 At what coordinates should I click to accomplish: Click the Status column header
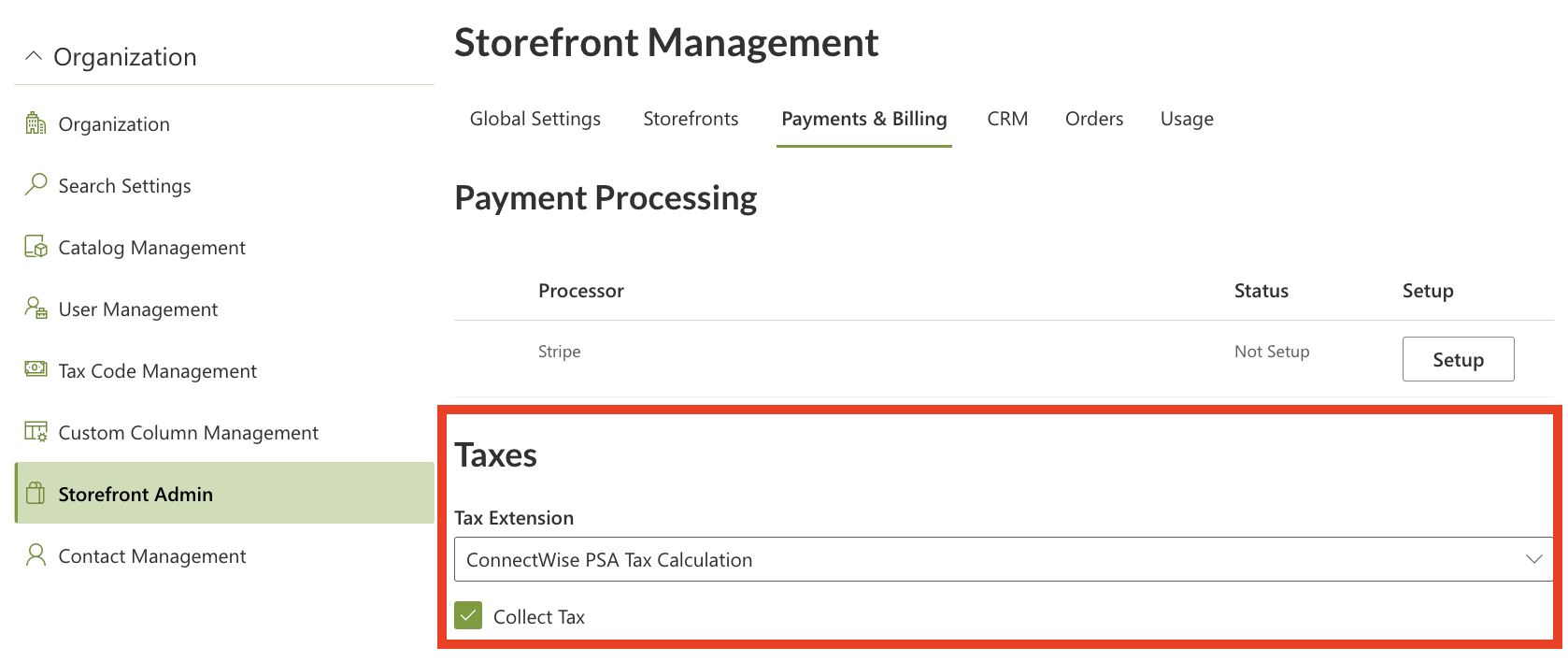coord(1261,291)
